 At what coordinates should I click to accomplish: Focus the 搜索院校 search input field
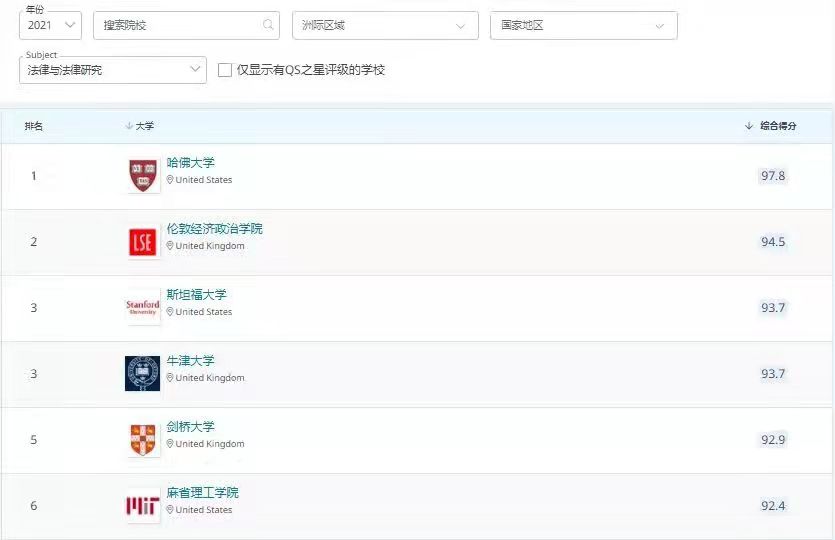tap(186, 25)
